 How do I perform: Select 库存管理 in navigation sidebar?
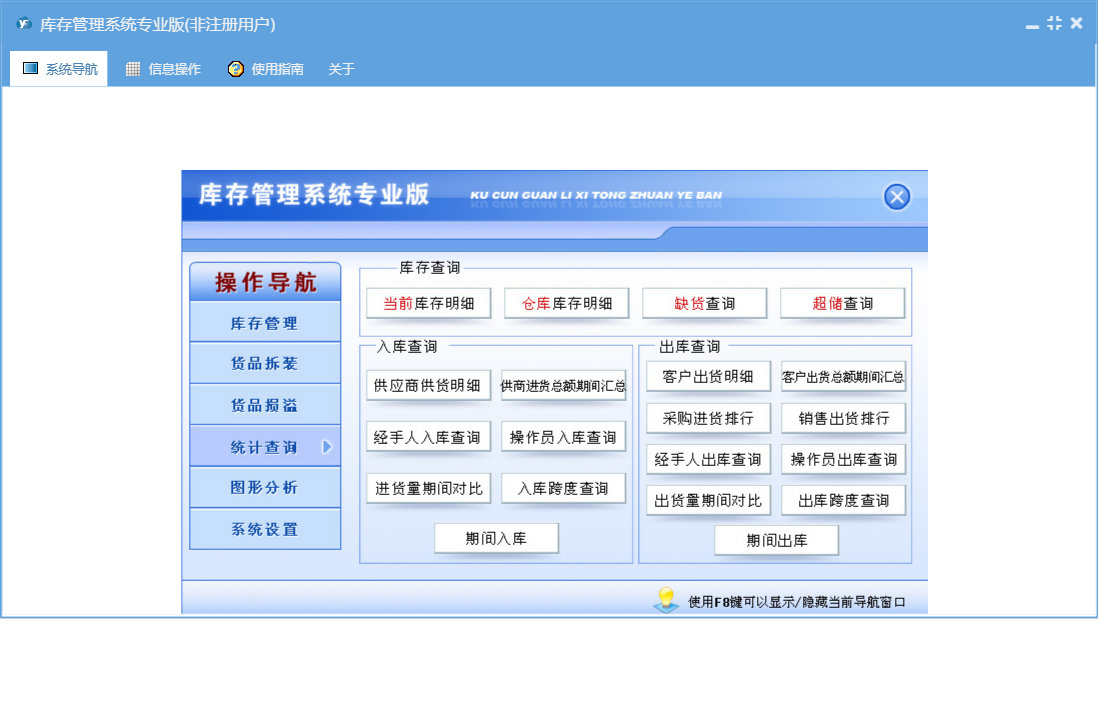265,324
